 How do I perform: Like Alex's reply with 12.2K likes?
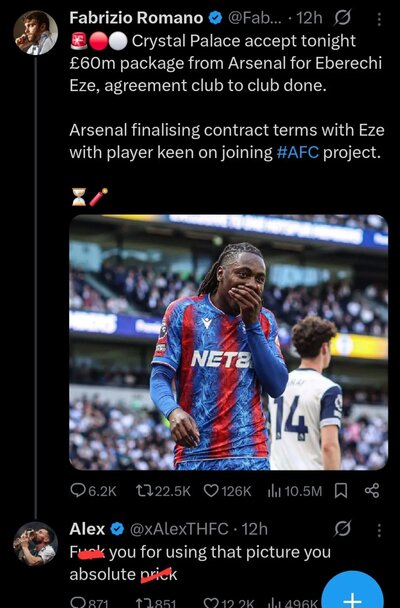click(x=229, y=603)
